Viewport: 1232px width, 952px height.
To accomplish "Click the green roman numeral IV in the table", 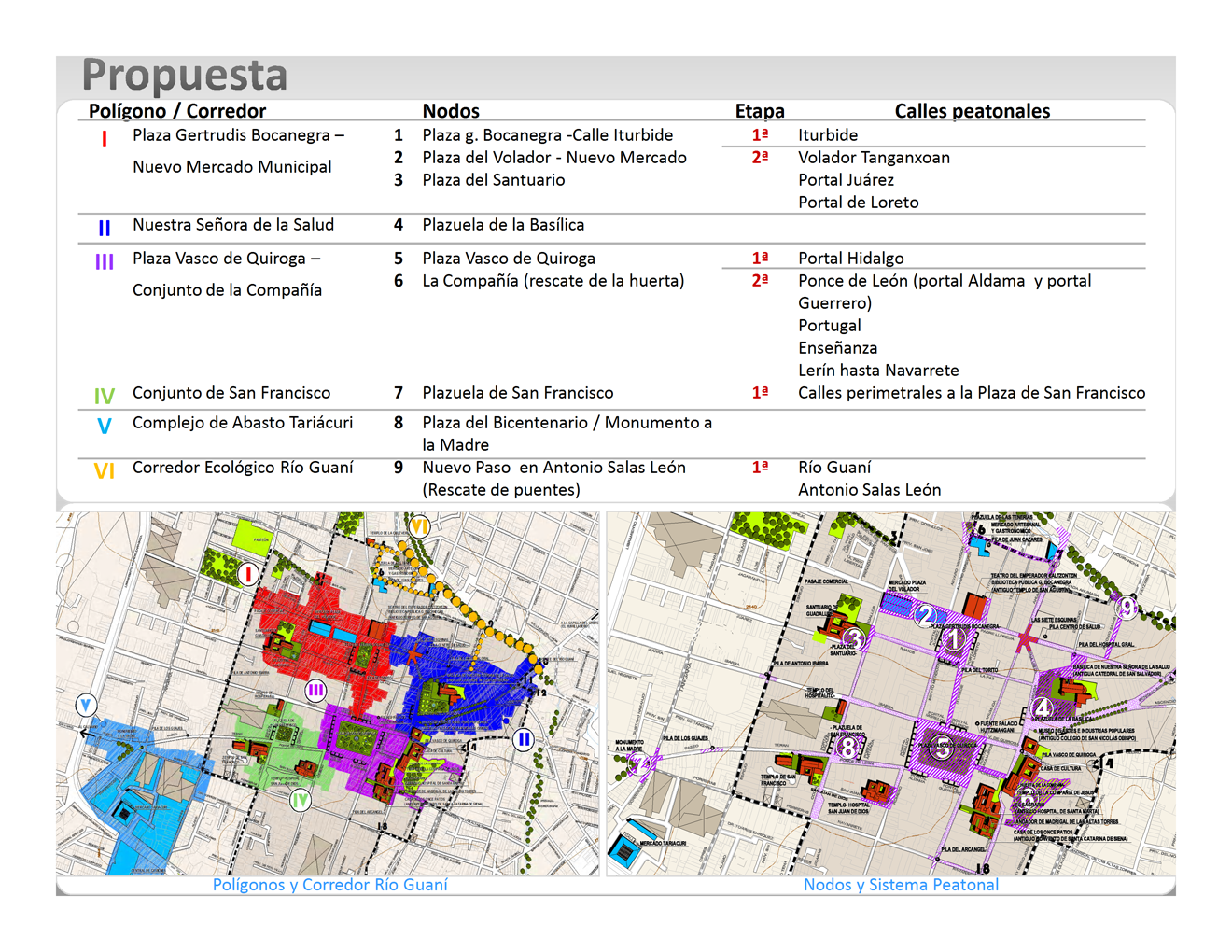I will pyautogui.click(x=105, y=396).
